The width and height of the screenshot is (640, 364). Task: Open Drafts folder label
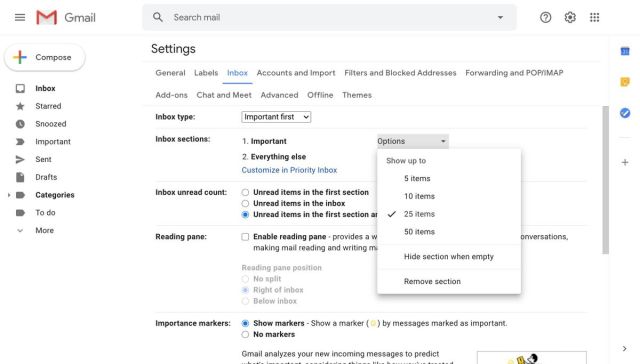tap(46, 177)
